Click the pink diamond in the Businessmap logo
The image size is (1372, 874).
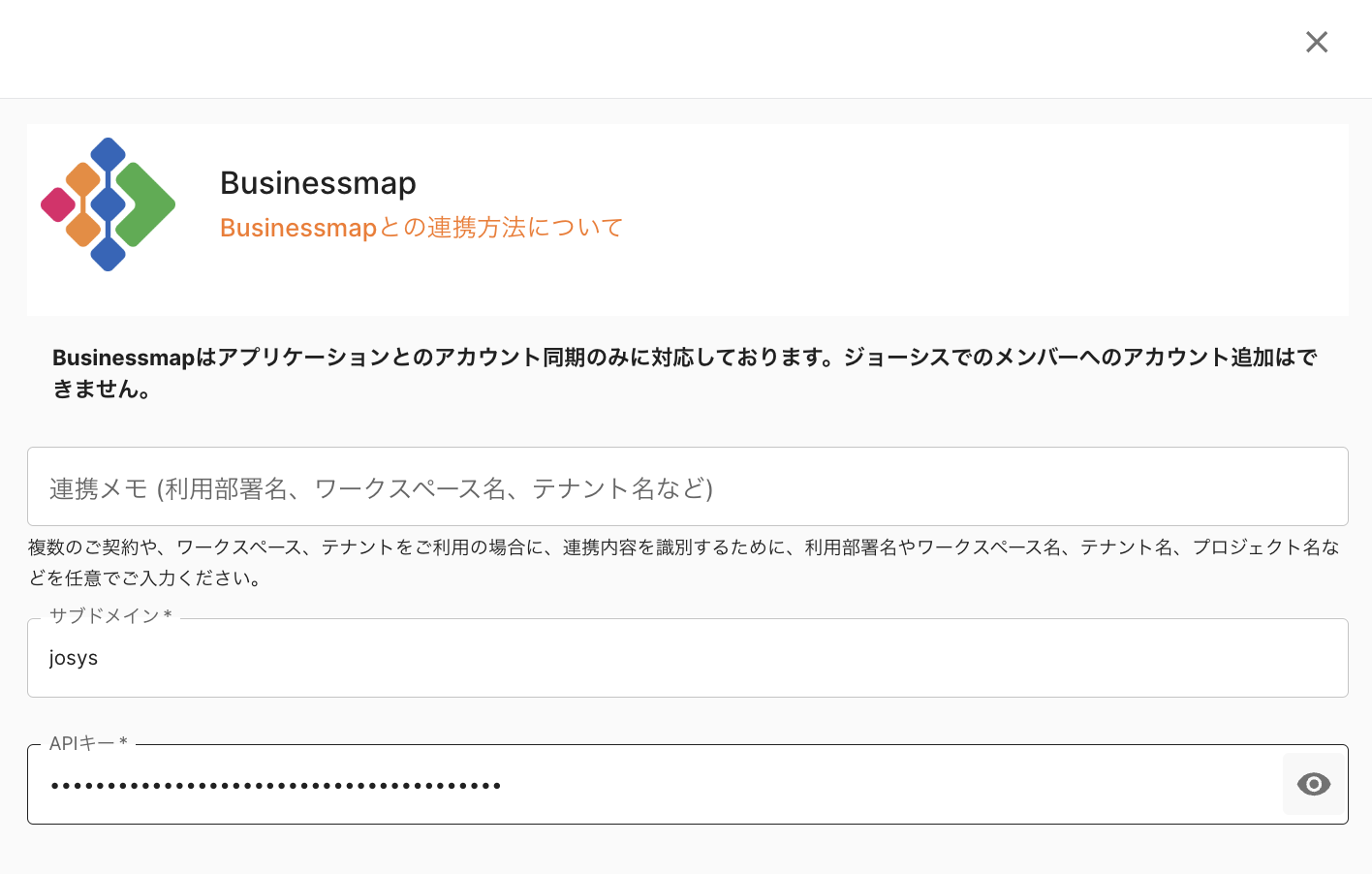pyautogui.click(x=58, y=204)
